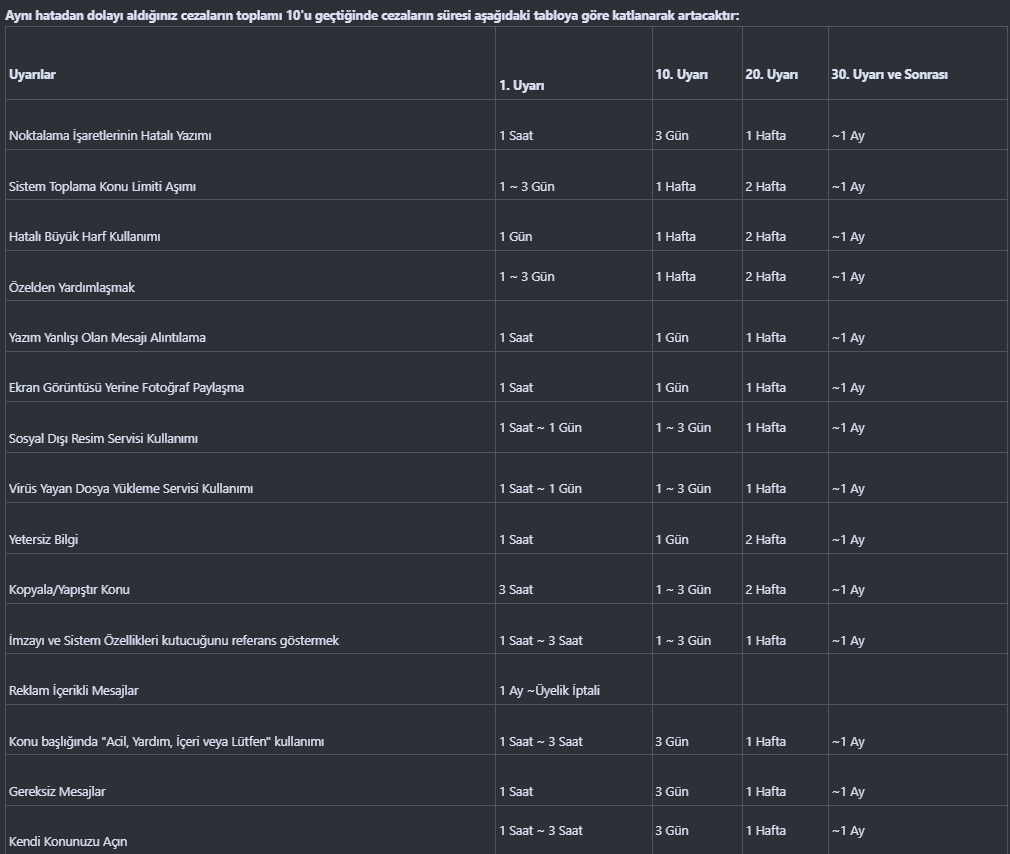The width and height of the screenshot is (1010, 854).
Task: Select the "Noktalama İşaretlerinin Hatalı Yazımı" row label
Action: click(x=110, y=136)
